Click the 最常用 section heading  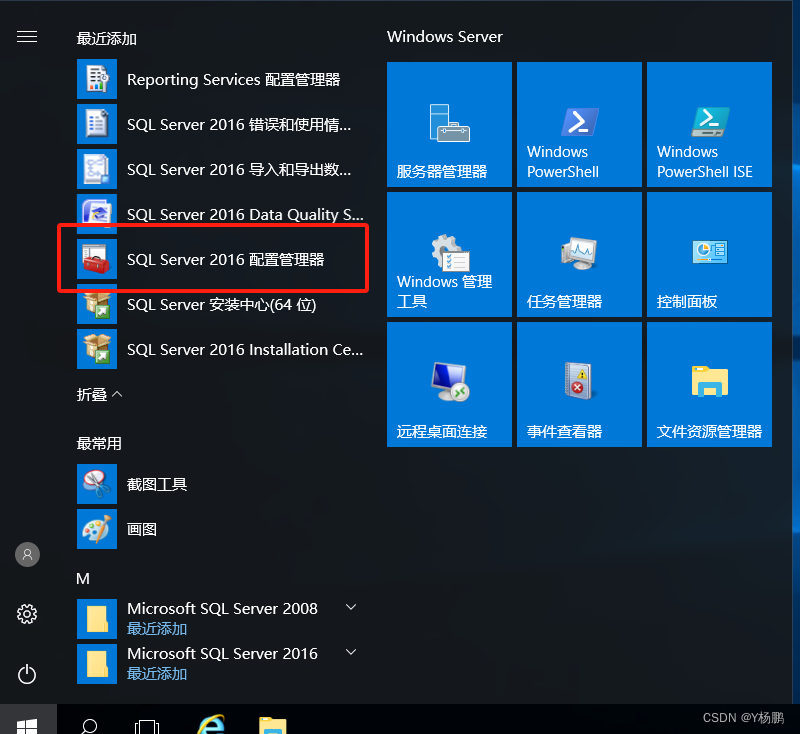pos(99,443)
